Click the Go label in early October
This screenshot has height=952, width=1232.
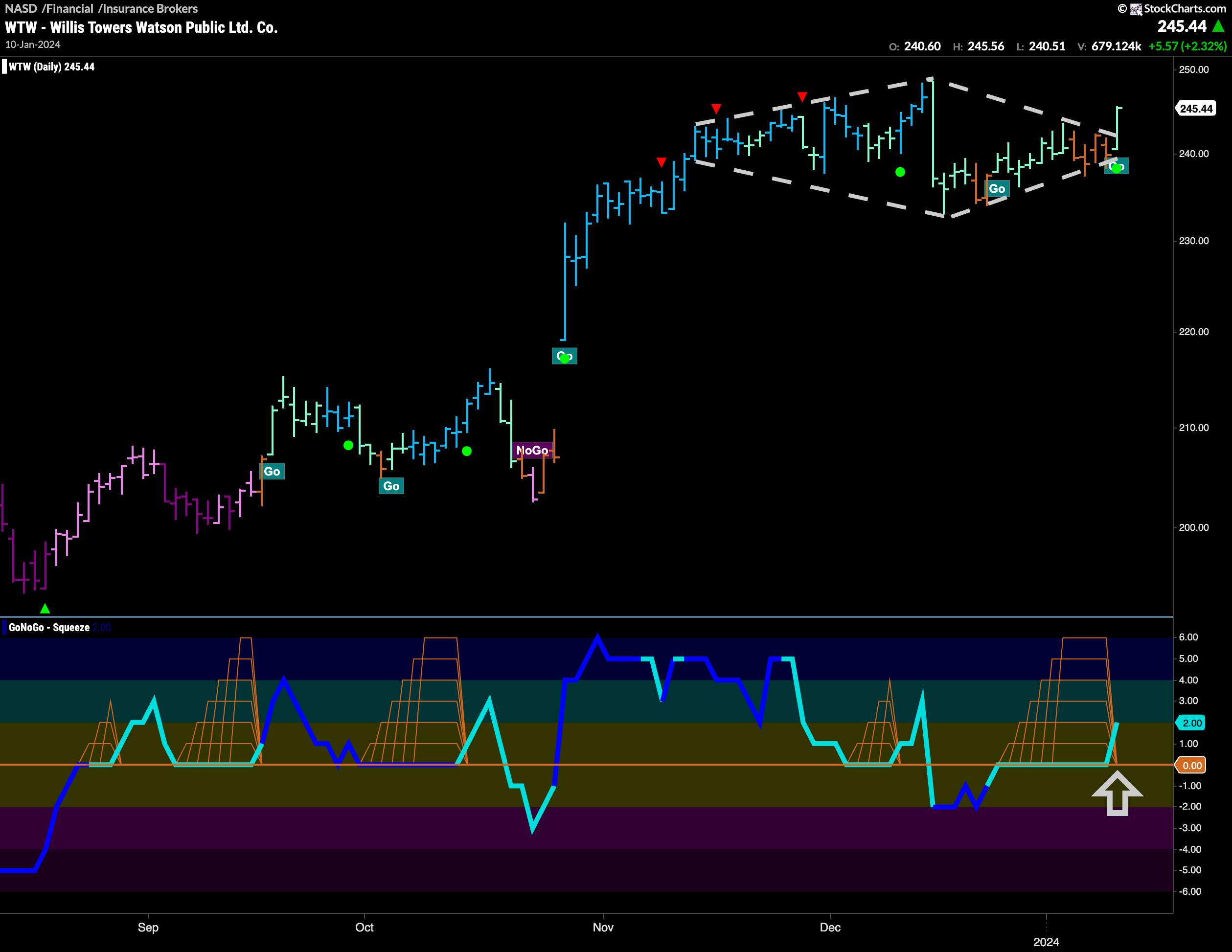tap(391, 486)
